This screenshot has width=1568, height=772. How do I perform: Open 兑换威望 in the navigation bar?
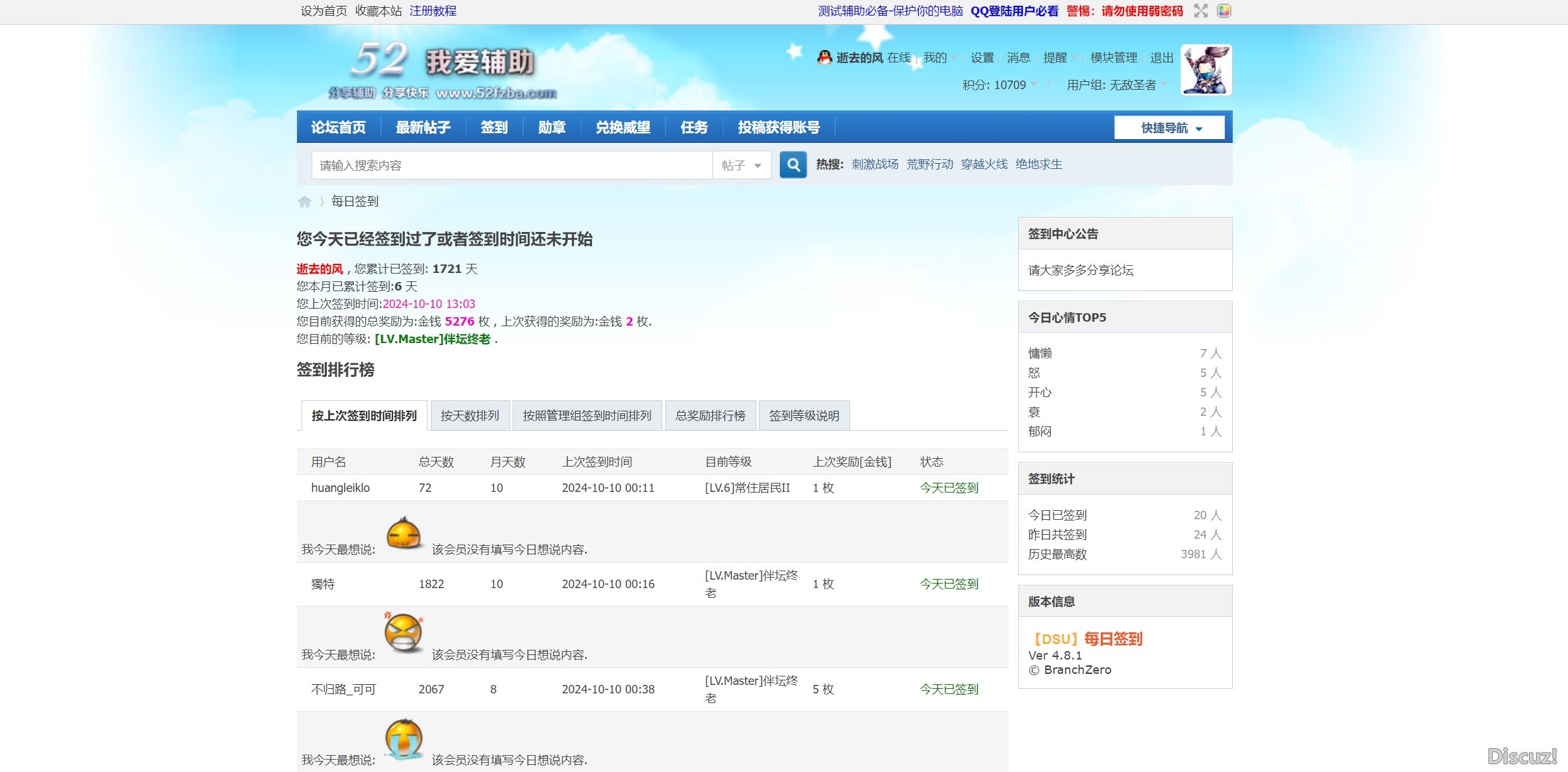623,127
